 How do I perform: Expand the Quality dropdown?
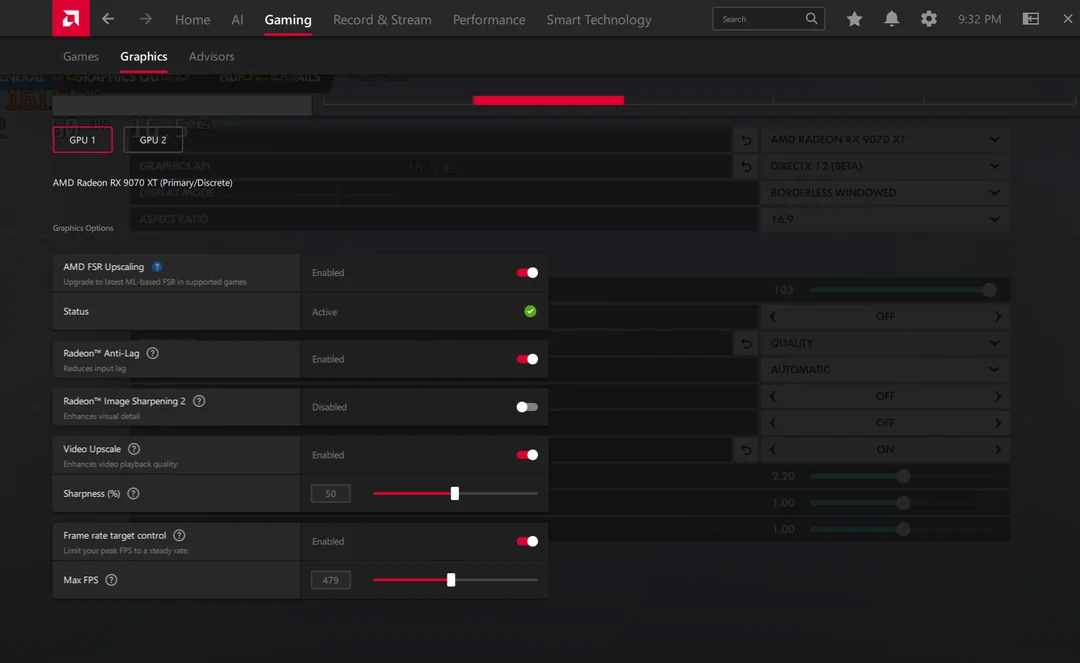[x=884, y=343]
